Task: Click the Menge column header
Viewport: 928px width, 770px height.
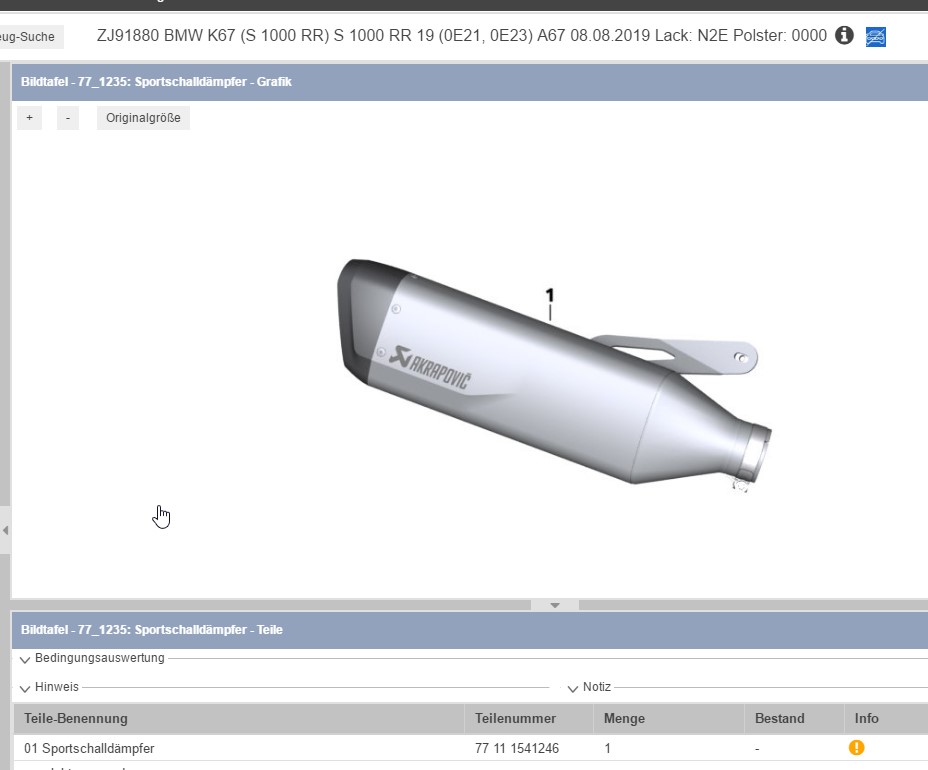Action: [x=624, y=718]
